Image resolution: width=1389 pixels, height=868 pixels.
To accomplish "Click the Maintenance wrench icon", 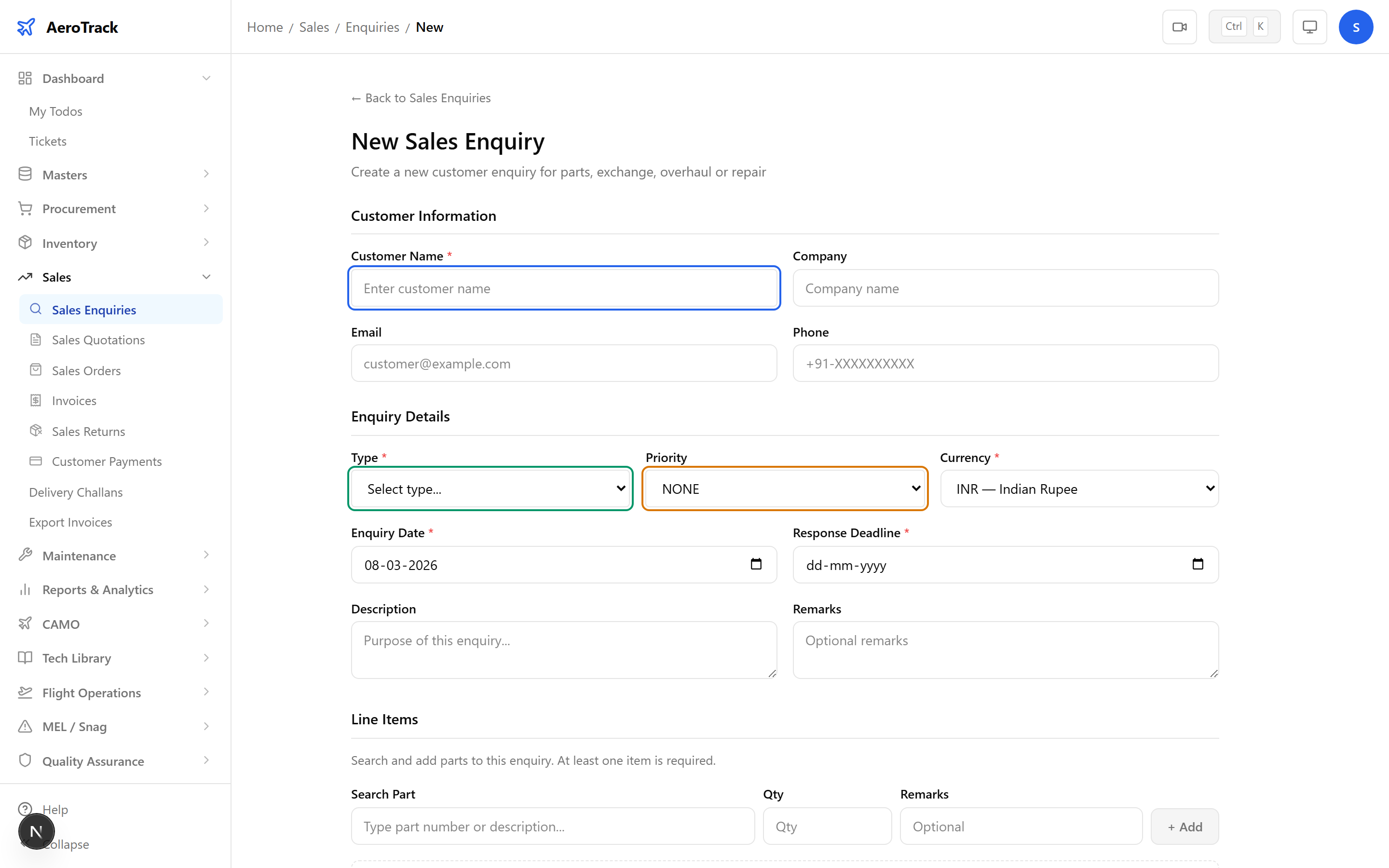I will coord(25,555).
